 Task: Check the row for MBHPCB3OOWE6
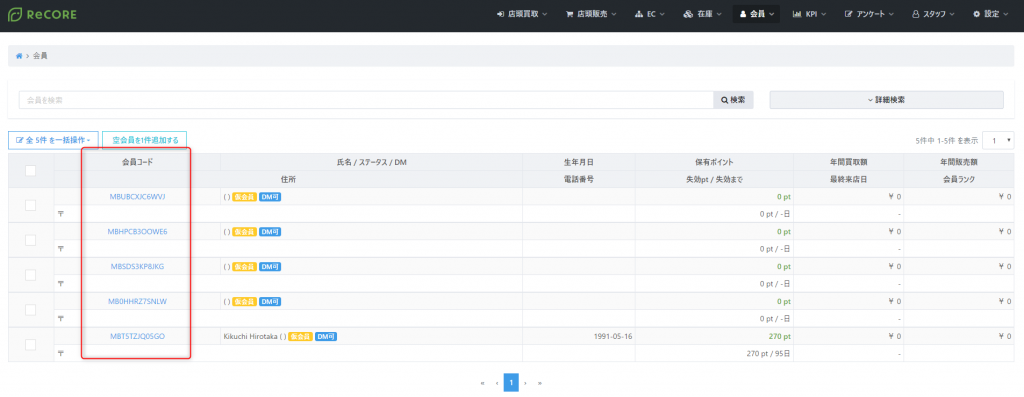31,240
